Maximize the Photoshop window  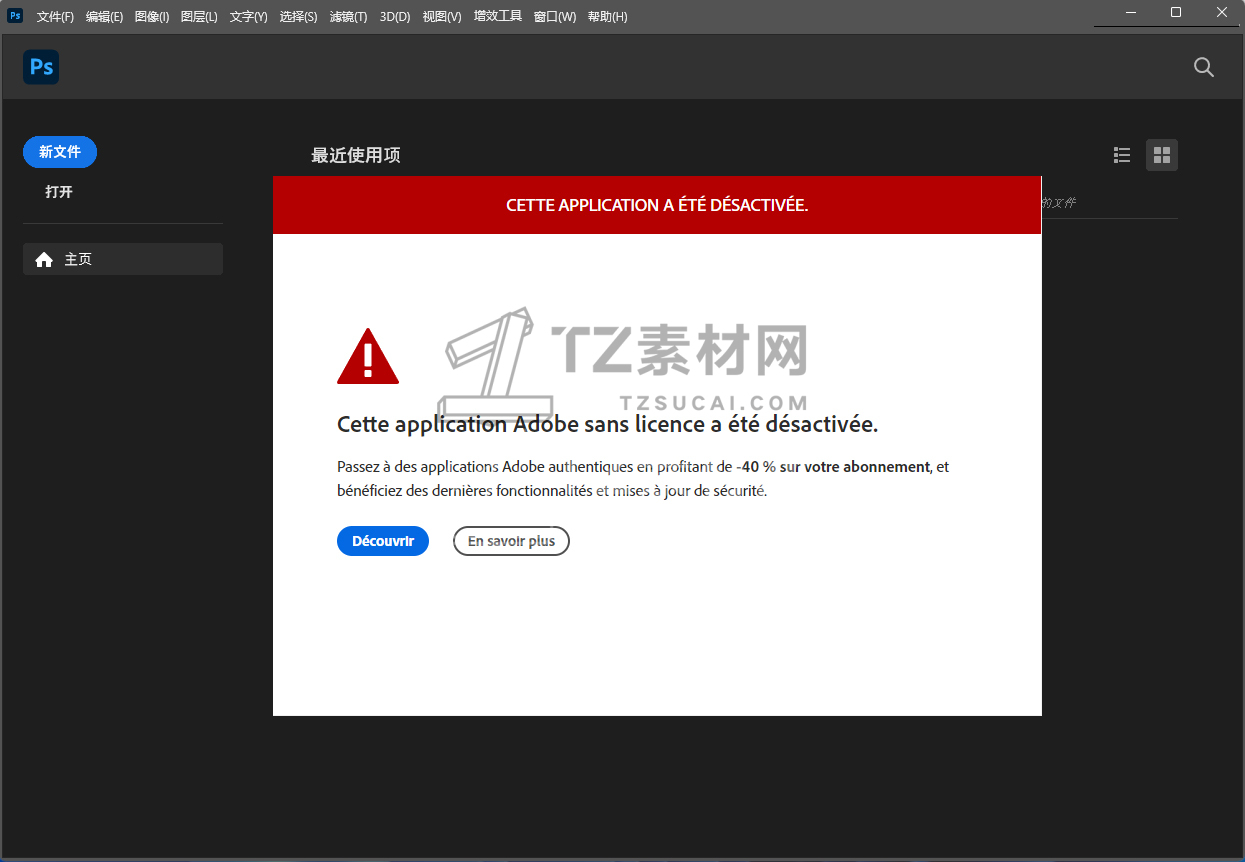pos(1176,13)
